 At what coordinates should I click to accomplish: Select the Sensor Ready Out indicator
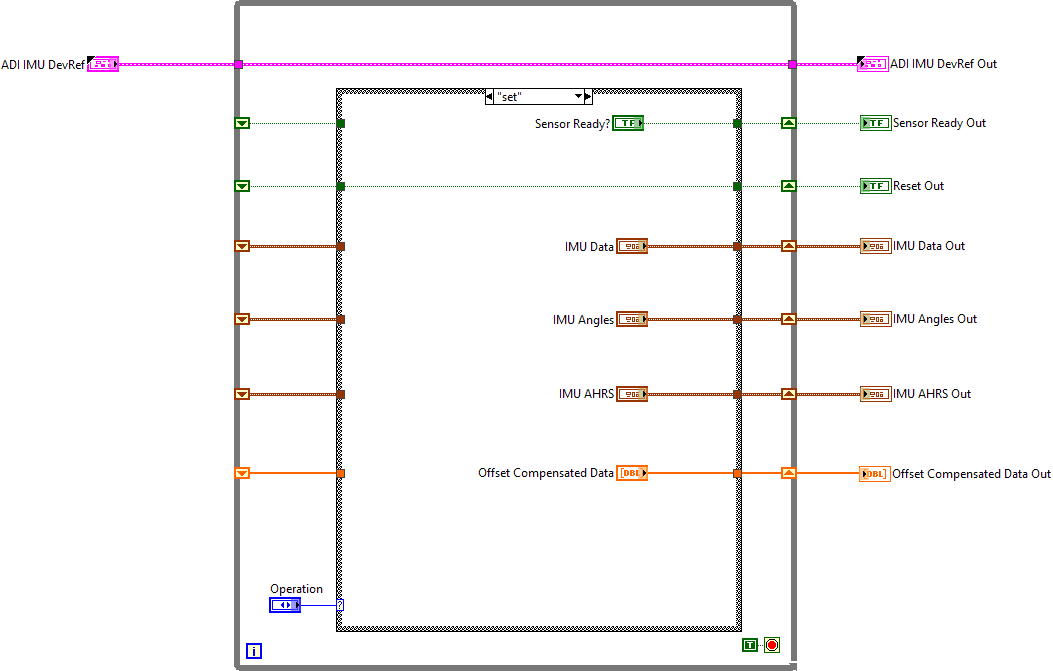click(x=875, y=123)
